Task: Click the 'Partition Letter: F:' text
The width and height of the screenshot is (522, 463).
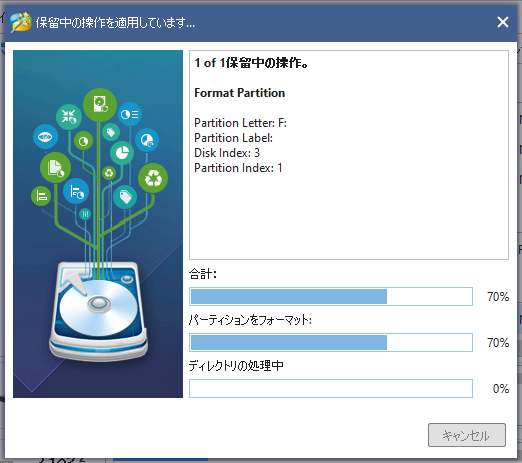Action: pyautogui.click(x=240, y=123)
